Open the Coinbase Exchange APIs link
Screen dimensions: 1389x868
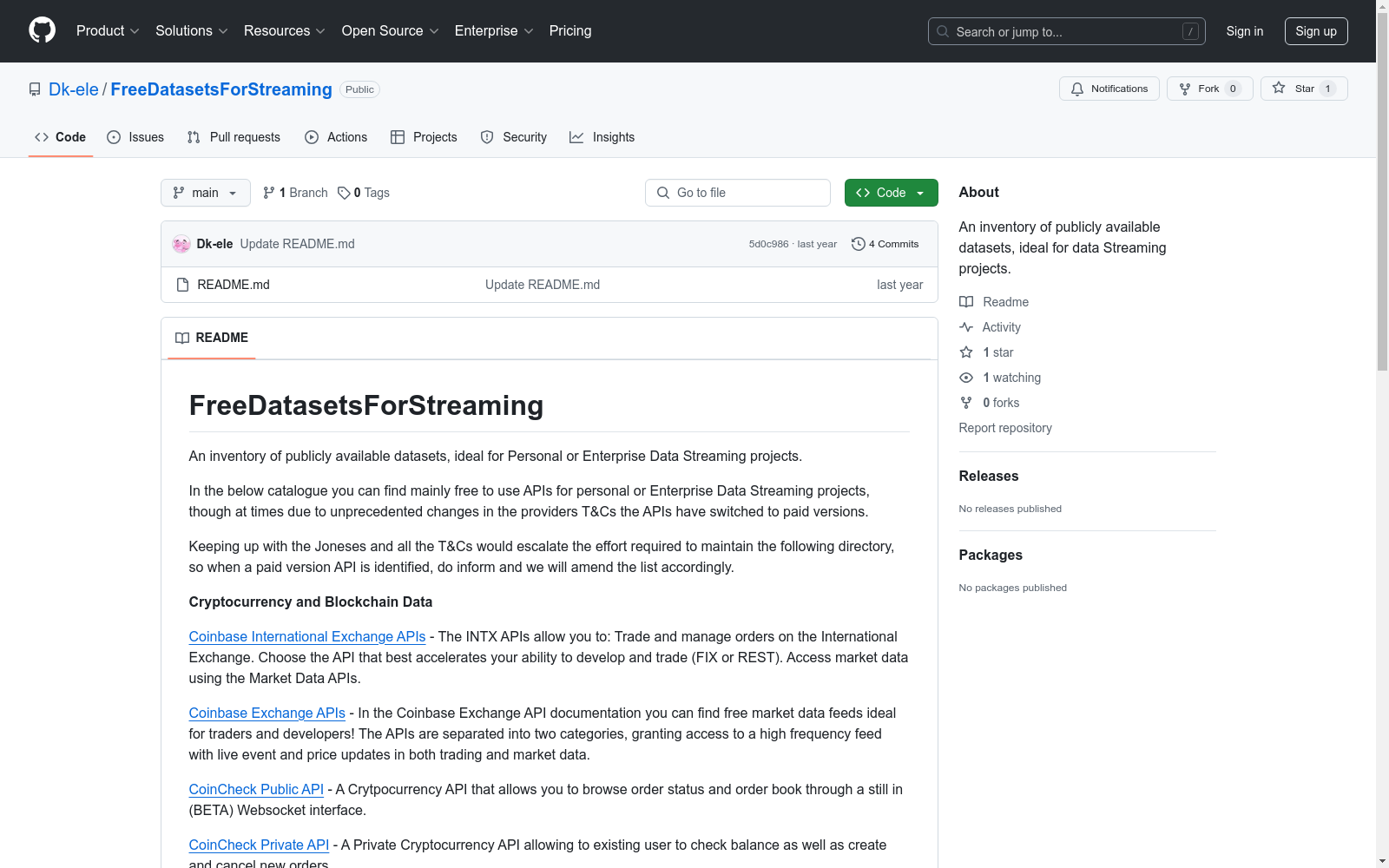(267, 713)
